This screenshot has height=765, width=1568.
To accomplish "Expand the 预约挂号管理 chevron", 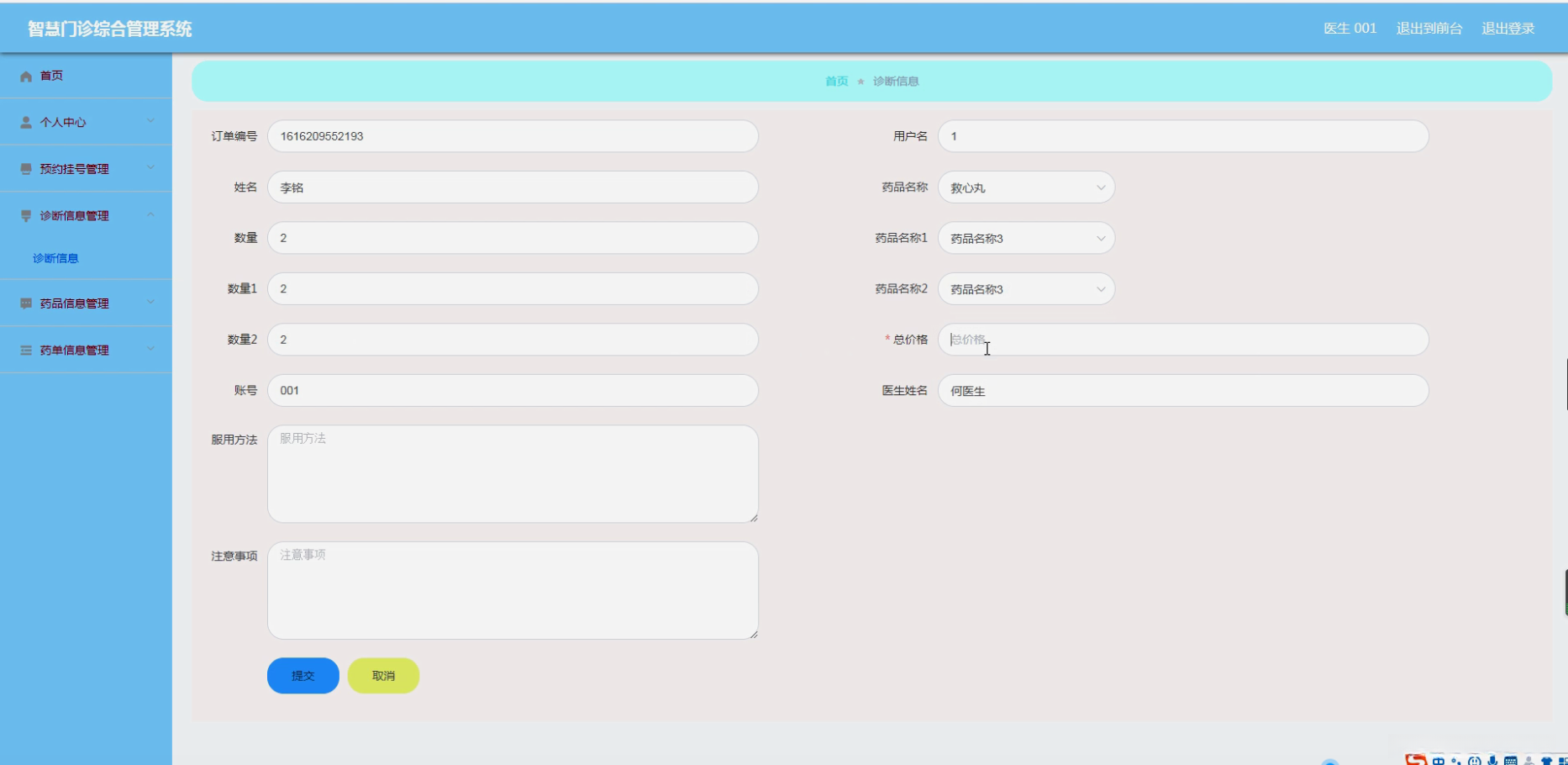I will [x=150, y=168].
